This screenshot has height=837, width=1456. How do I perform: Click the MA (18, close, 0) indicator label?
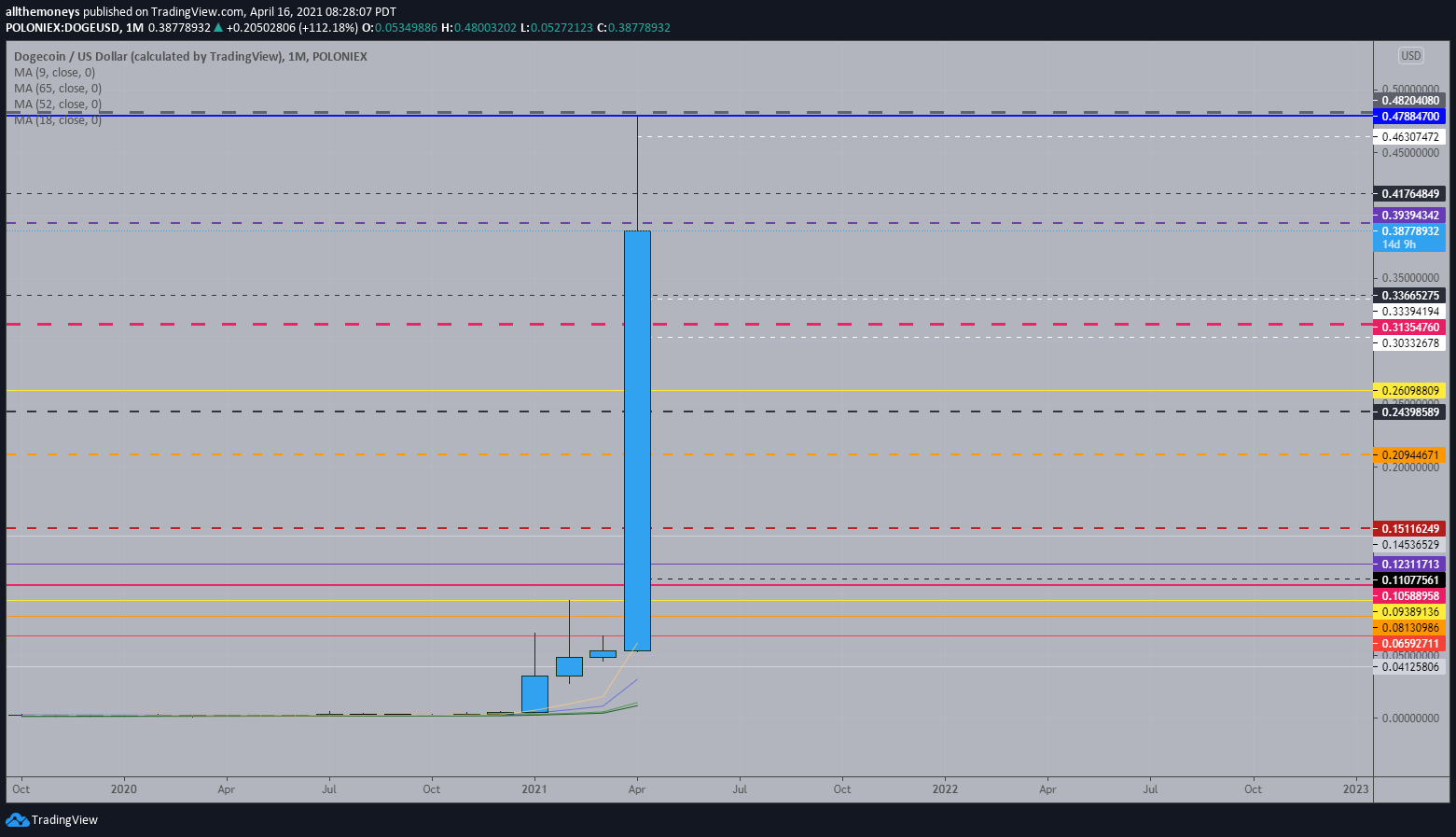pos(58,120)
